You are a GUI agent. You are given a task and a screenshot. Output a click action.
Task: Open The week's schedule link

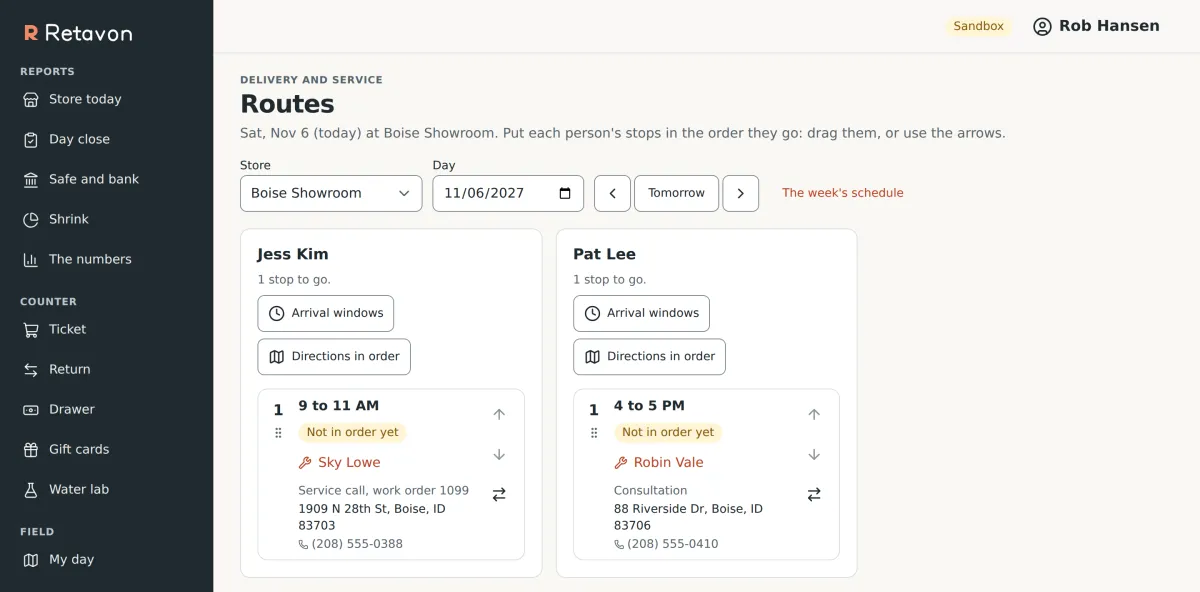point(843,193)
